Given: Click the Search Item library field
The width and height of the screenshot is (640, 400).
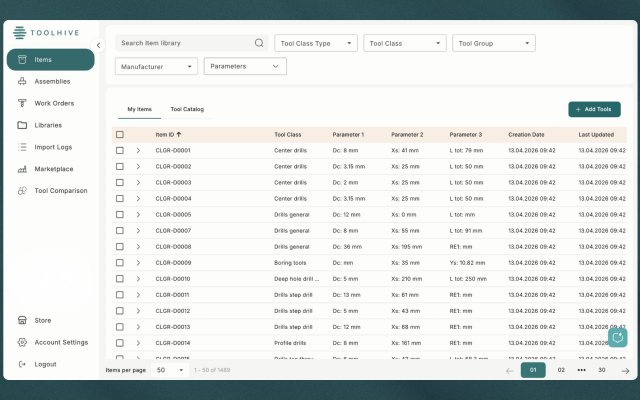Looking at the screenshot, I should coord(191,43).
